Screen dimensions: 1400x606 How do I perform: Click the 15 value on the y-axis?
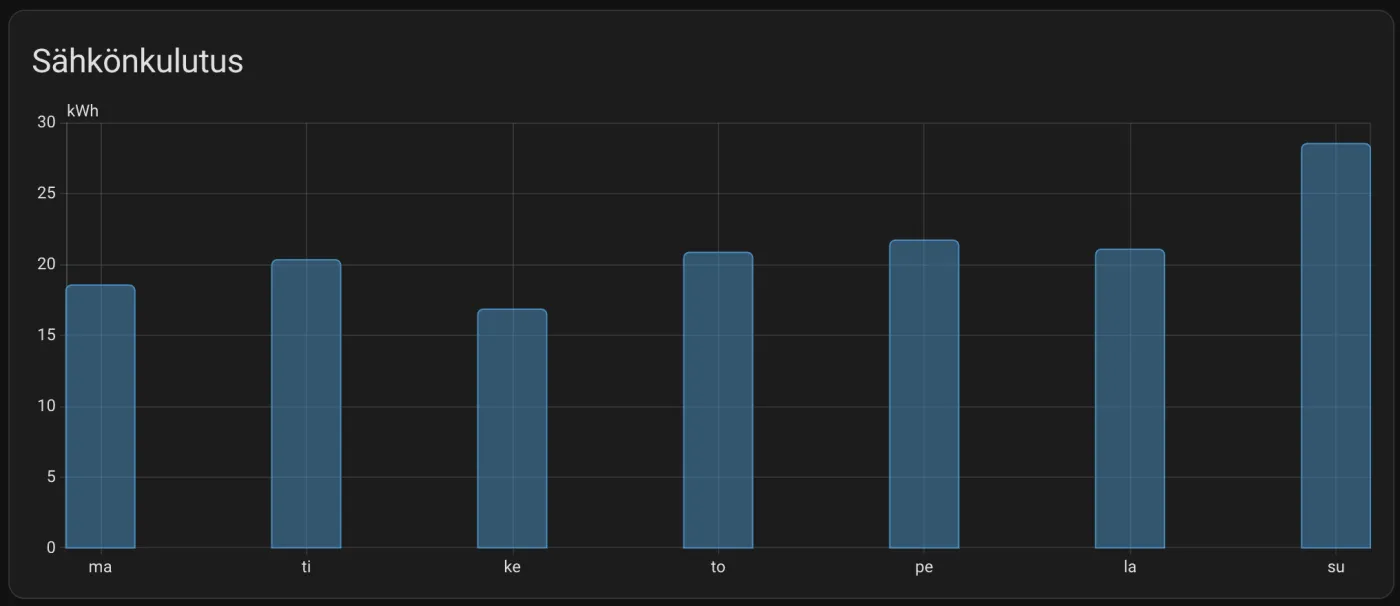(46, 335)
